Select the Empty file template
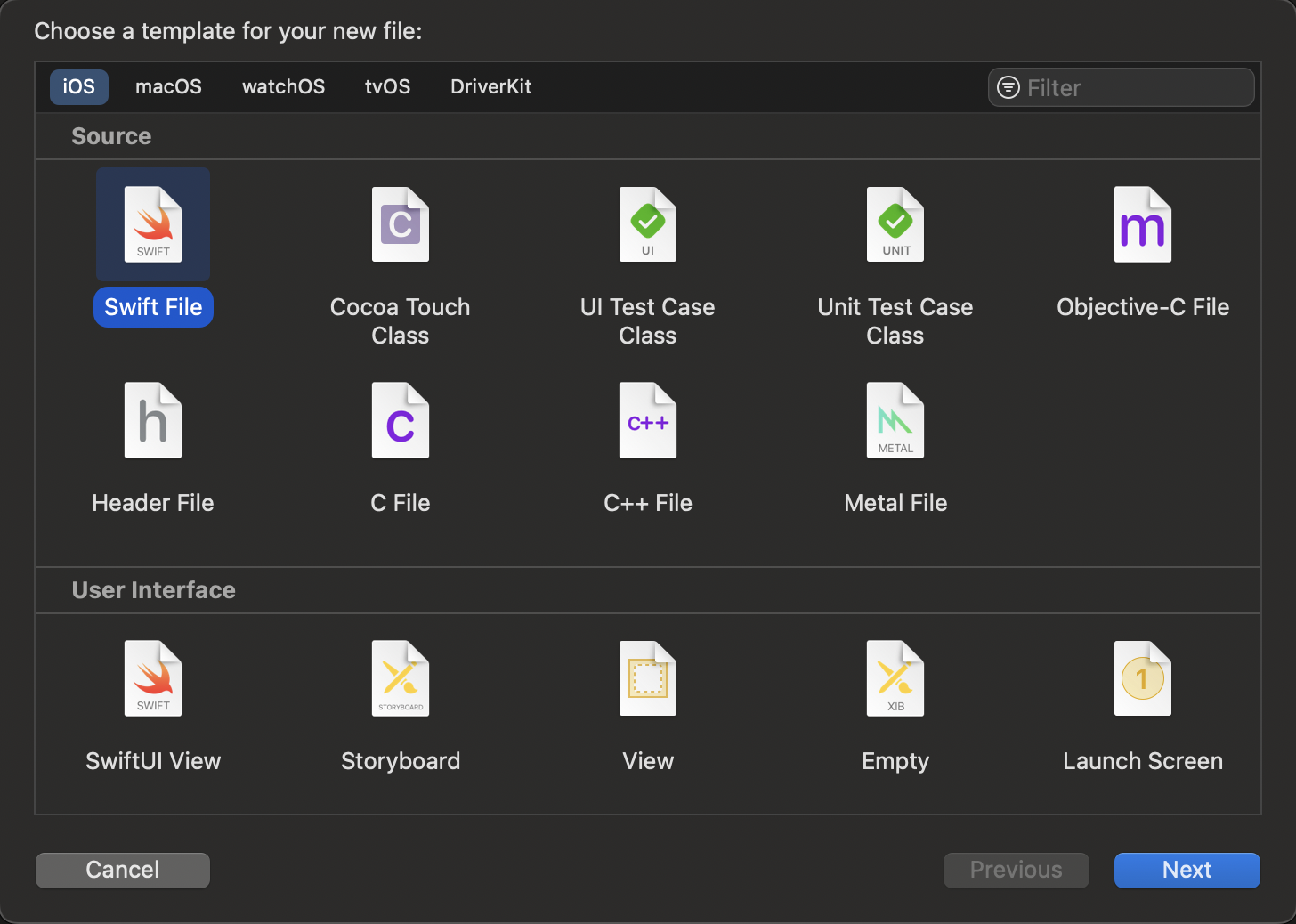 click(895, 678)
